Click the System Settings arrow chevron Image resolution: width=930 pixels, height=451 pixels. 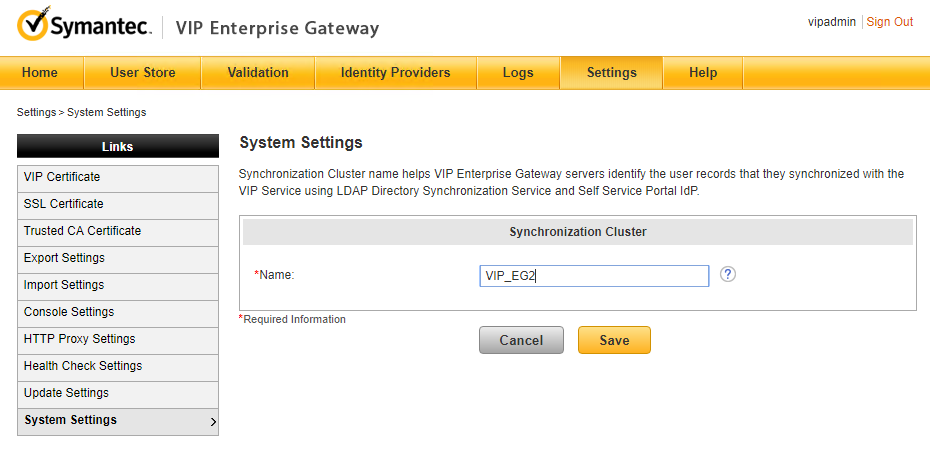point(214,423)
